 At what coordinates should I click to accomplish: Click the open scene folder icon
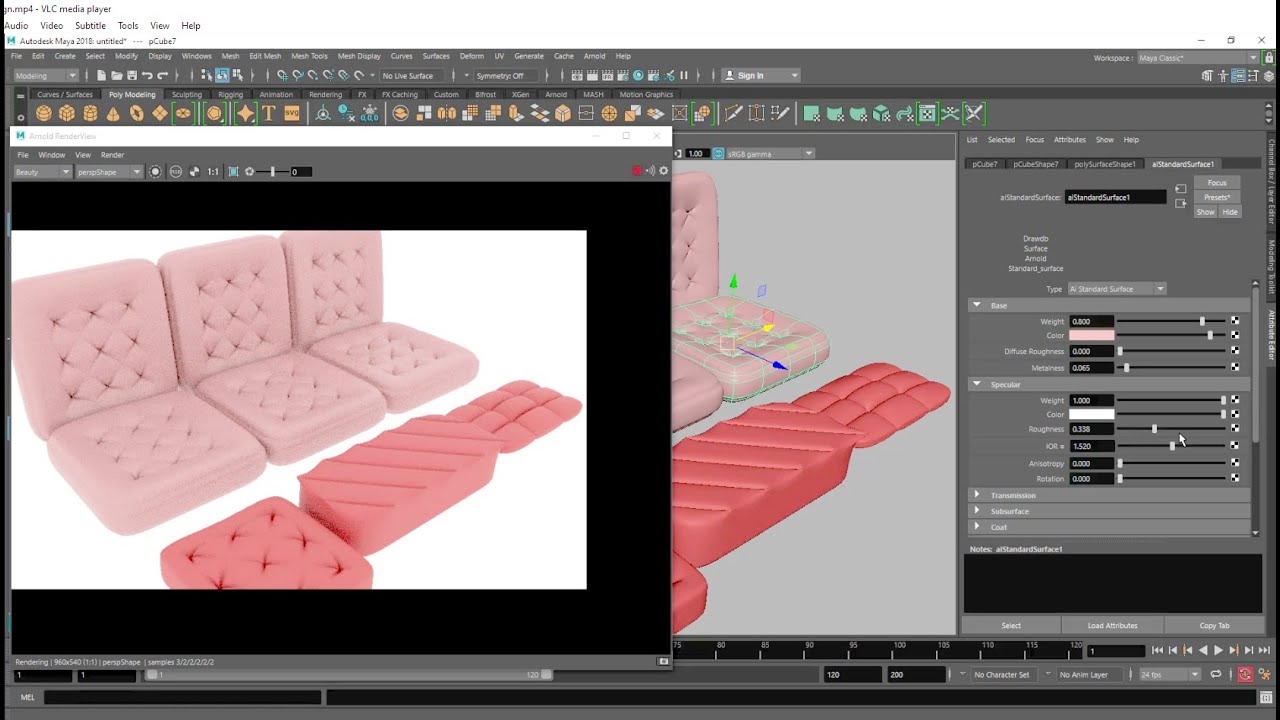tap(117, 75)
